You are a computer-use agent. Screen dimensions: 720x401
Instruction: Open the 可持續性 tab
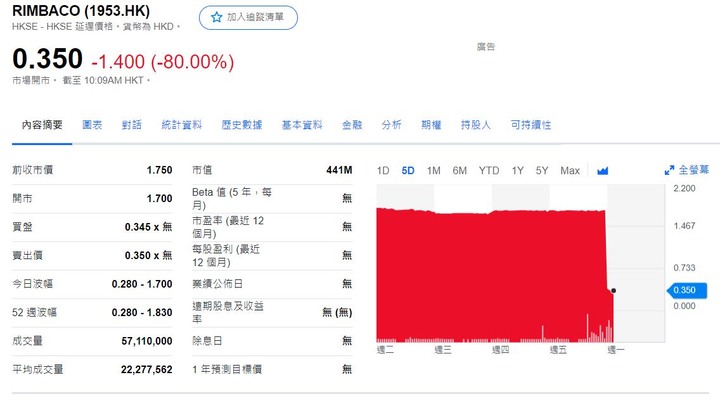click(x=531, y=125)
